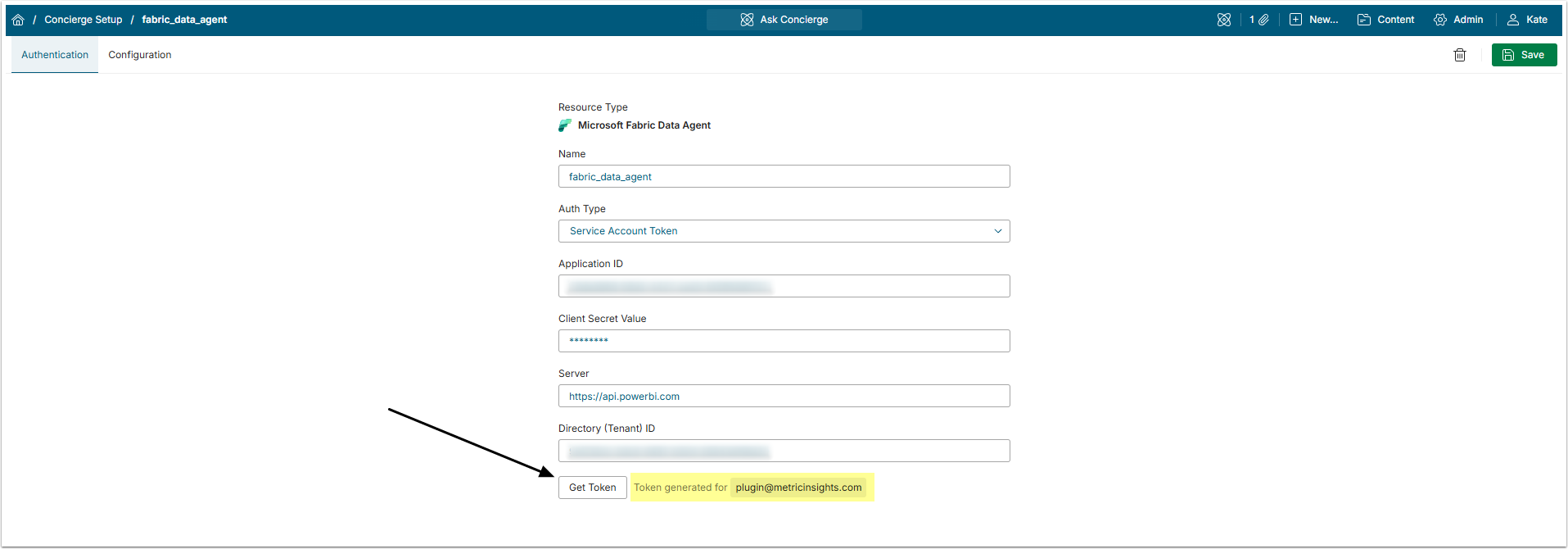Click the Ask Concierge button

point(784,20)
